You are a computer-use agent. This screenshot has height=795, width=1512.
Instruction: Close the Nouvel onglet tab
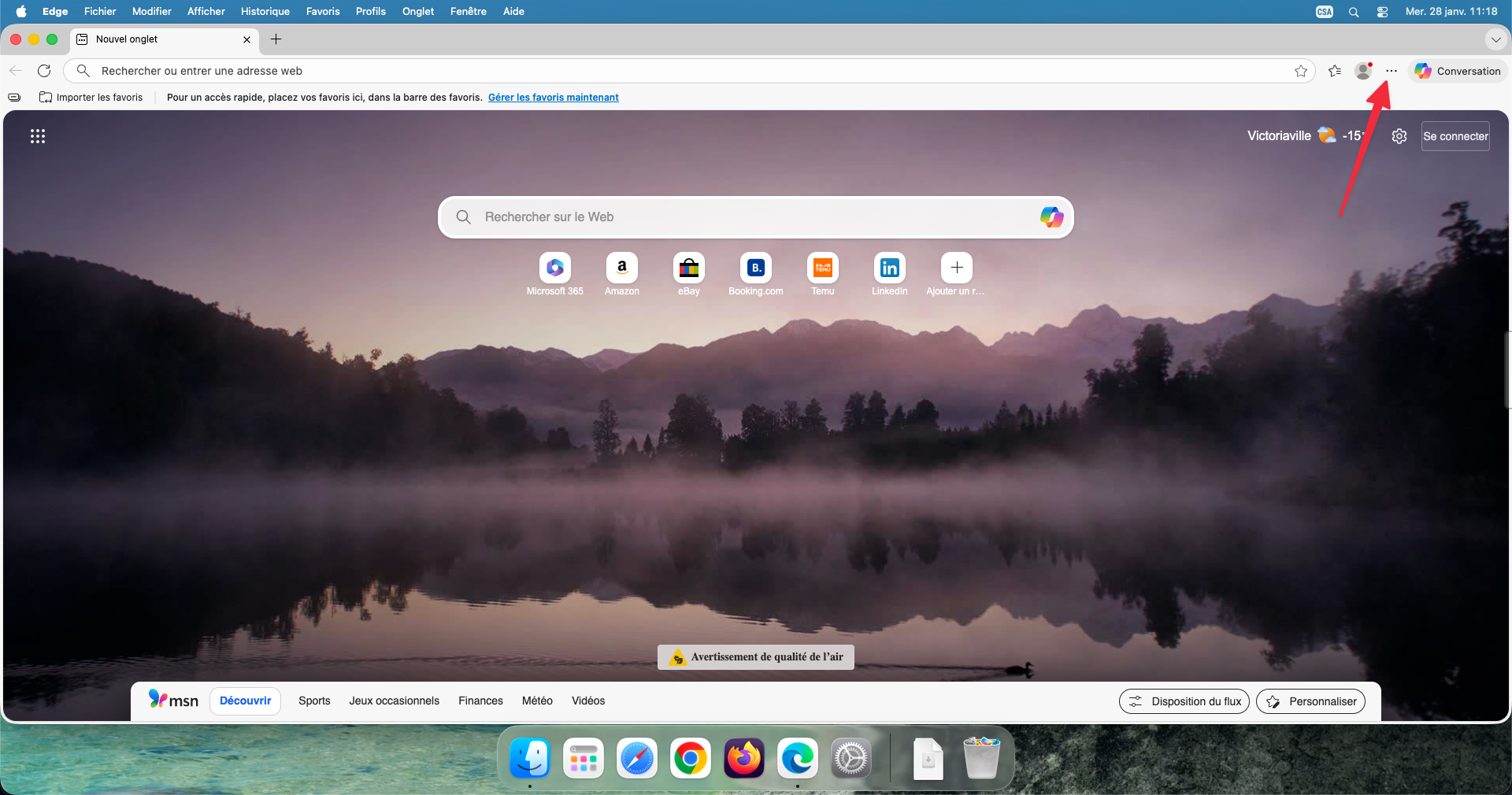pos(246,39)
